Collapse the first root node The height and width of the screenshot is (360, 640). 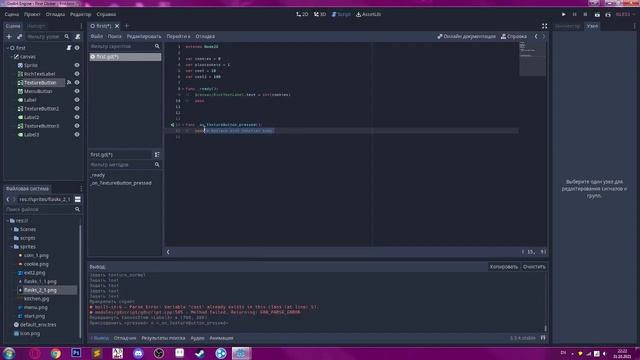7,48
